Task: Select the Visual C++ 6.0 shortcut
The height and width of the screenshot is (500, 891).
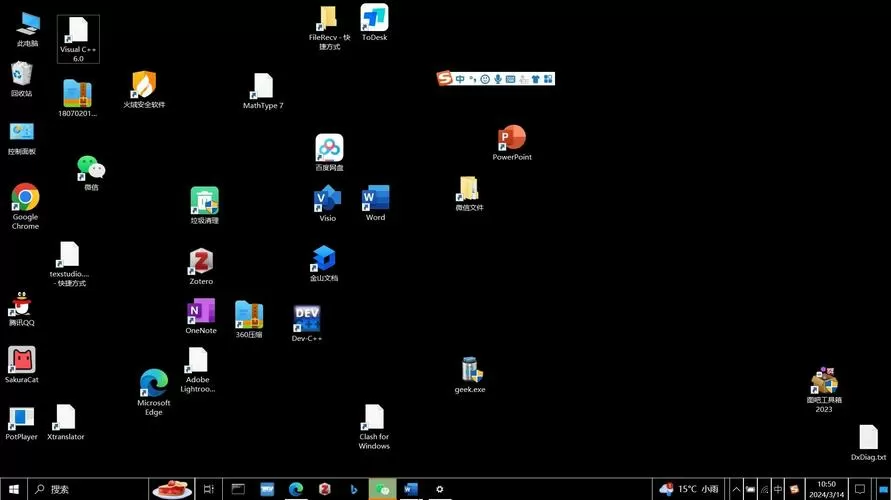Action: (x=78, y=39)
